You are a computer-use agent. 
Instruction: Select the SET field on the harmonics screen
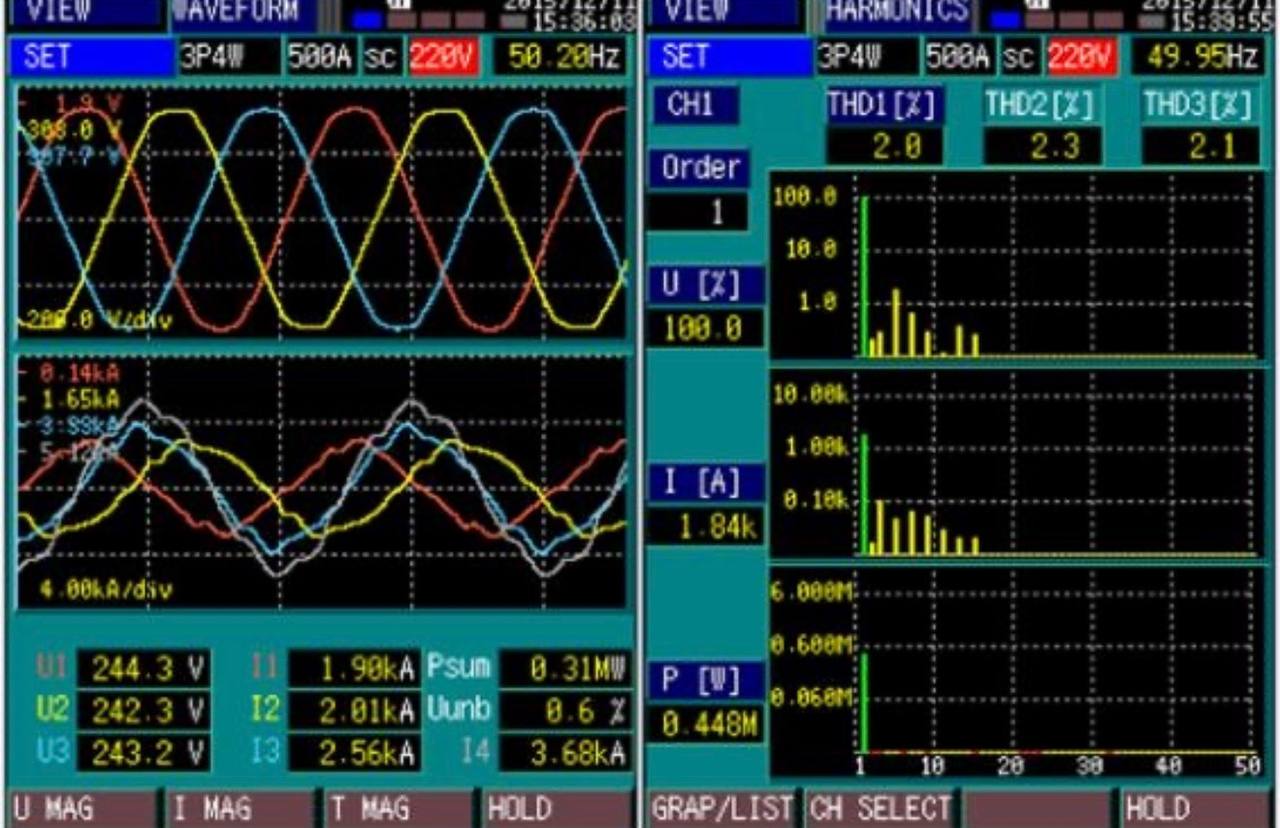732,57
